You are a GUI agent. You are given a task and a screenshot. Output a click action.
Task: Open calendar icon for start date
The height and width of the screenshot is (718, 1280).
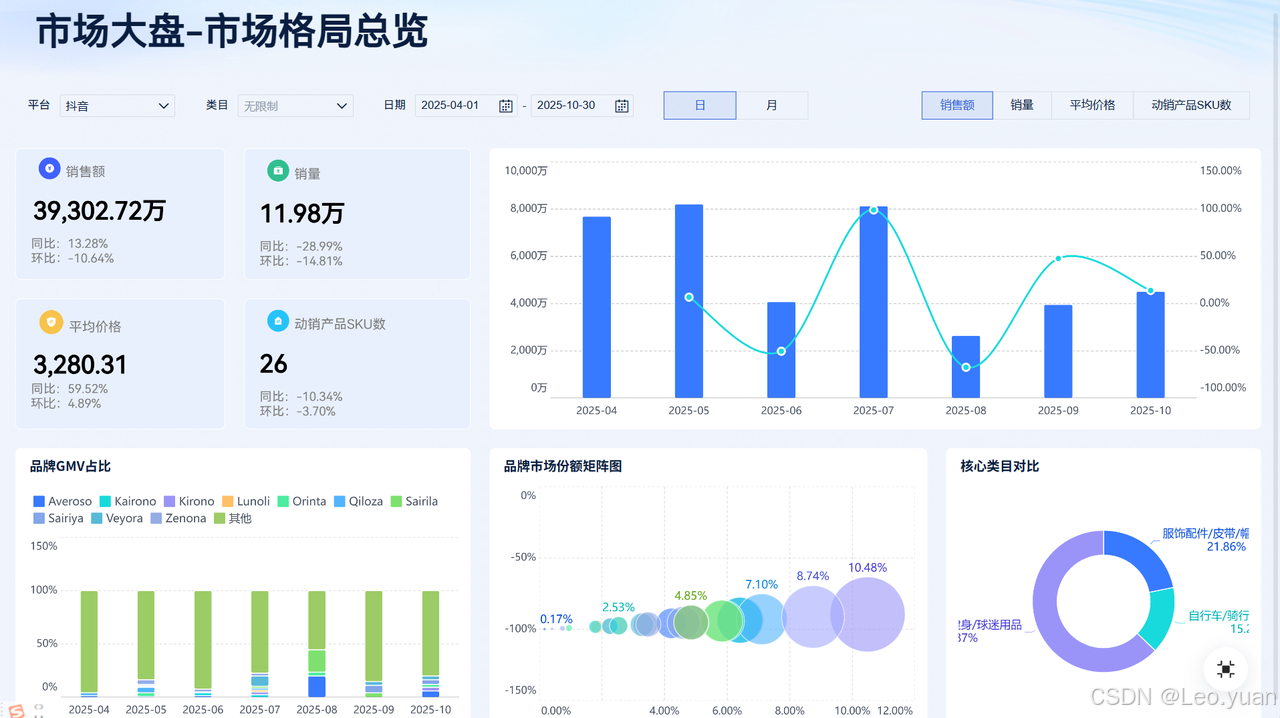pos(506,106)
